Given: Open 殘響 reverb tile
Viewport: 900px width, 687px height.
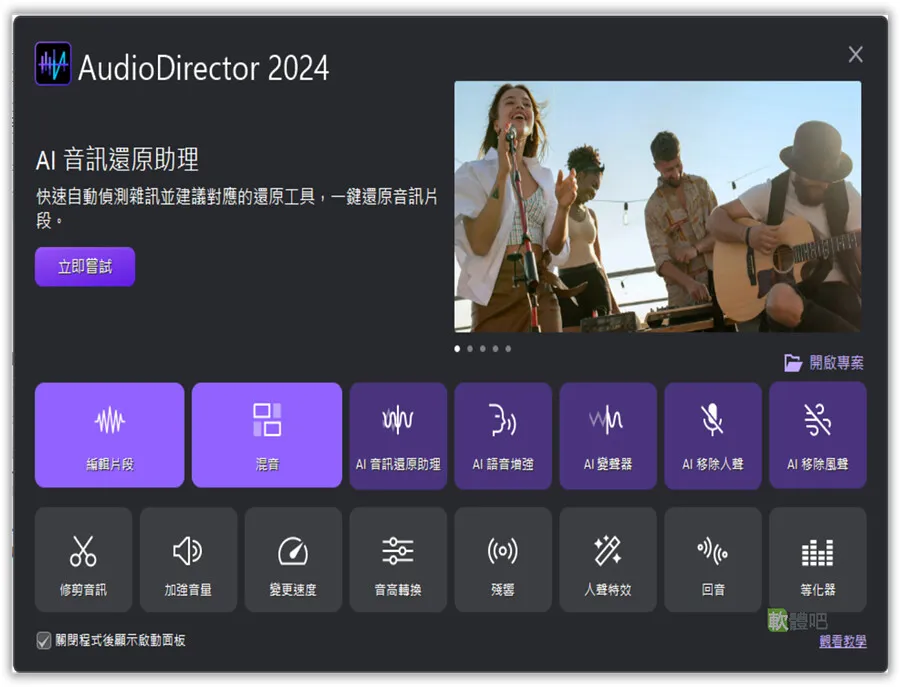Looking at the screenshot, I should coord(503,560).
